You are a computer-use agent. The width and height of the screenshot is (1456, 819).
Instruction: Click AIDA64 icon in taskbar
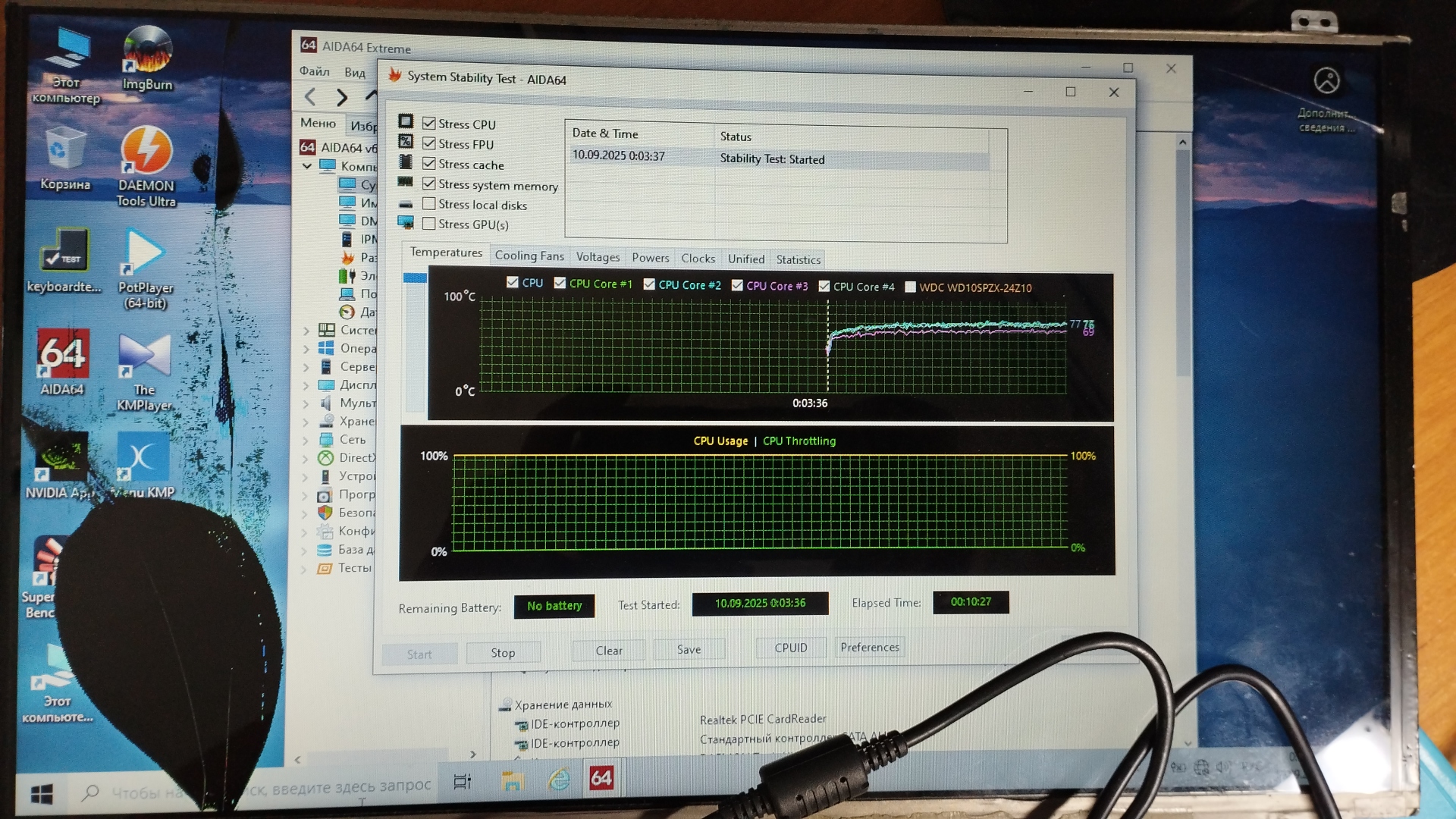tap(601, 778)
